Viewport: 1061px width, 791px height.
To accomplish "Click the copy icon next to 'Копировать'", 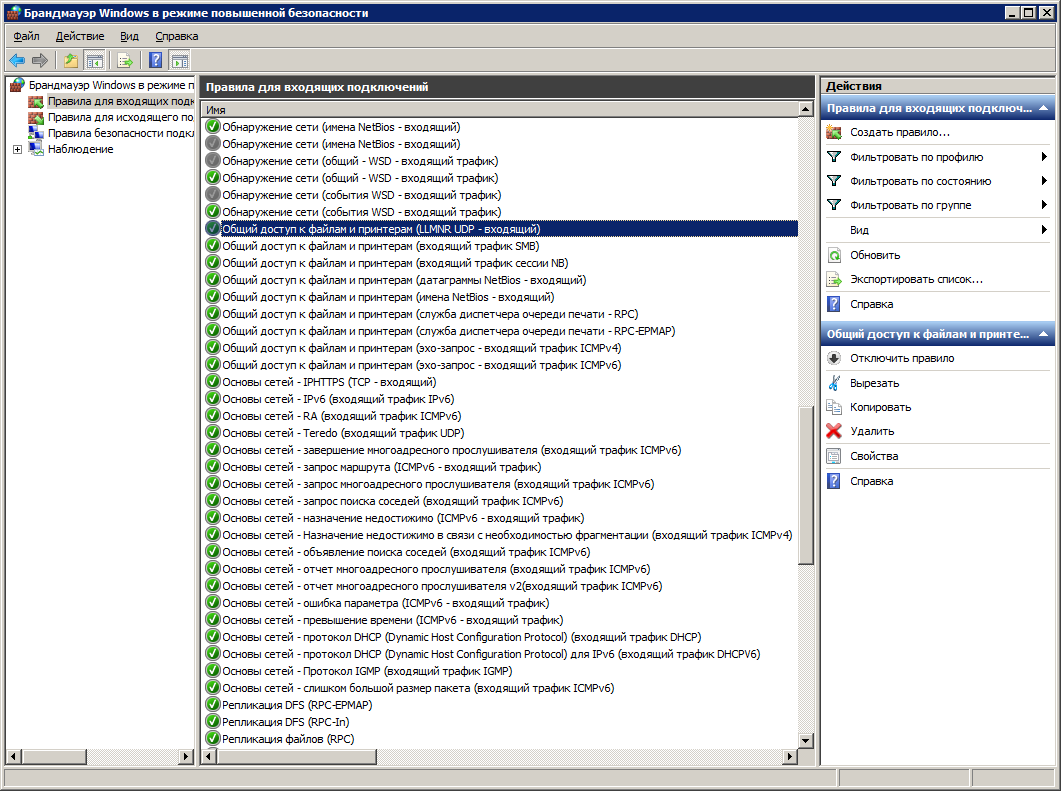I will tap(834, 407).
